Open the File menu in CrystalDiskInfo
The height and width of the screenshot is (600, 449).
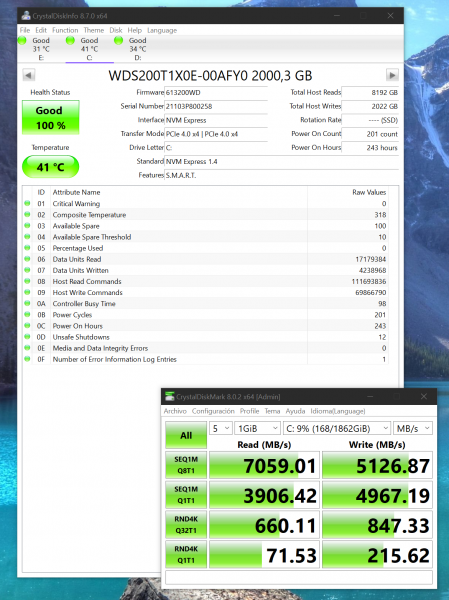[25, 30]
